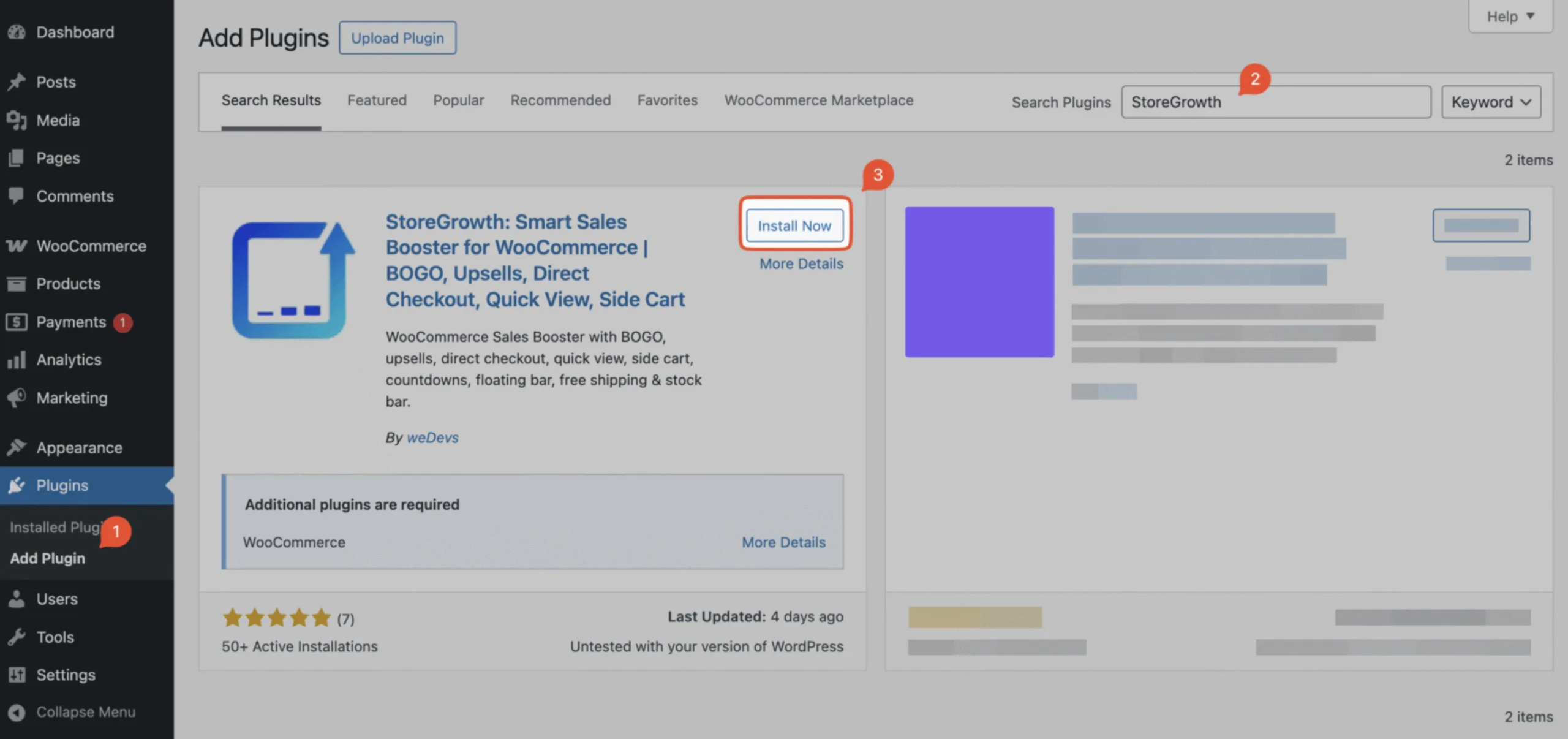
Task: Open Tools in the sidebar menu
Action: [55, 637]
